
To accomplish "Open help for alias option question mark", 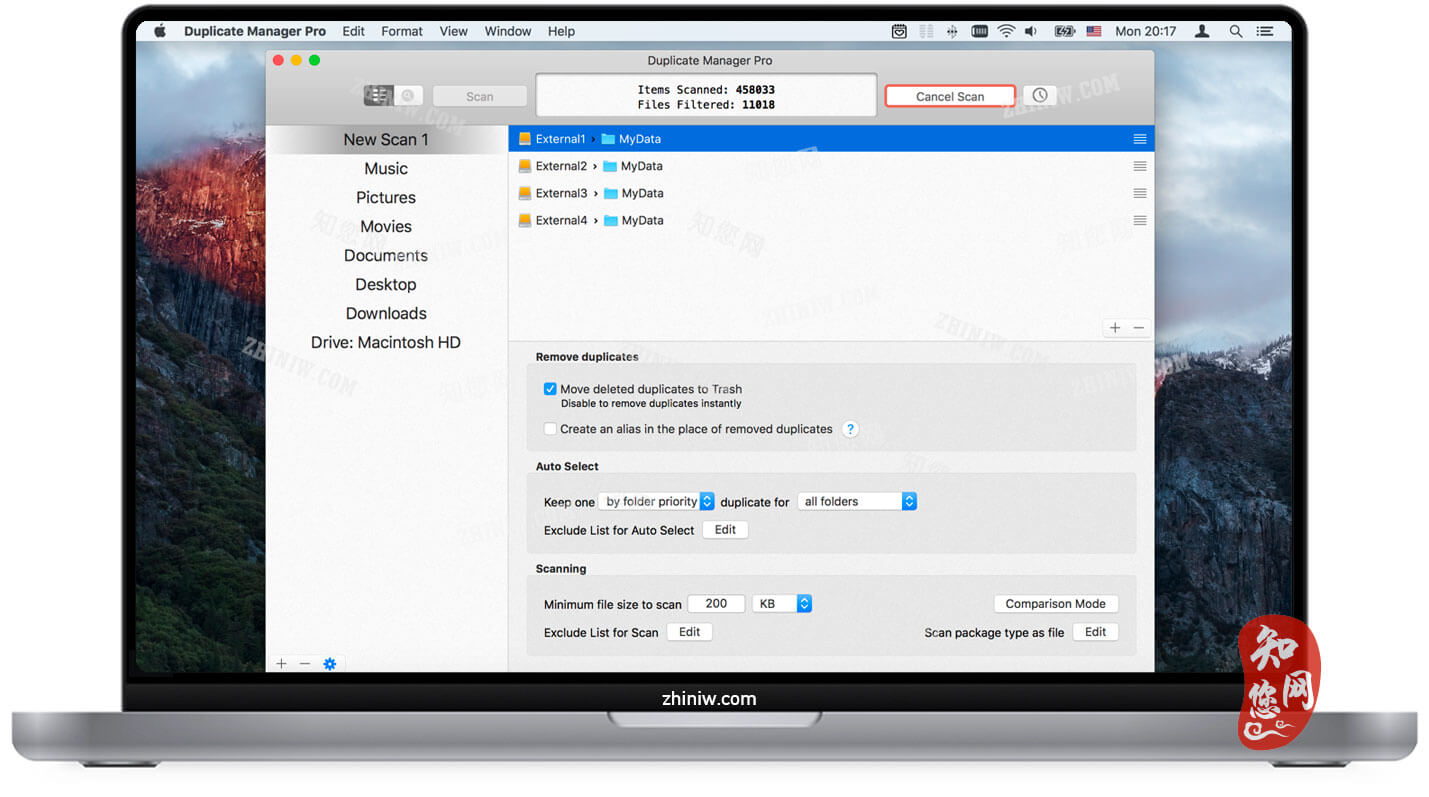I will tap(850, 429).
